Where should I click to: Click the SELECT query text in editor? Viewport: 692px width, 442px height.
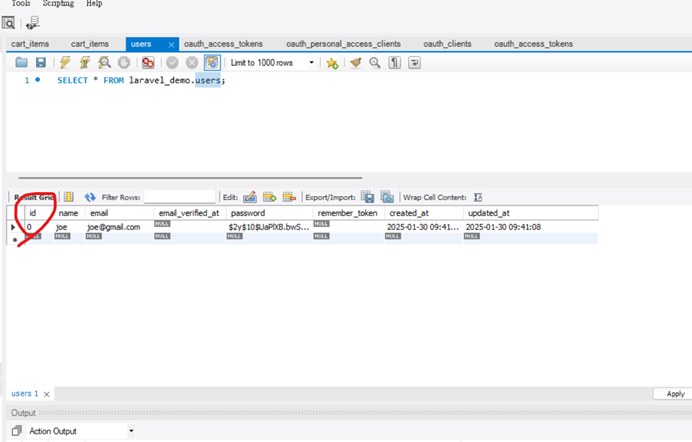(141, 80)
